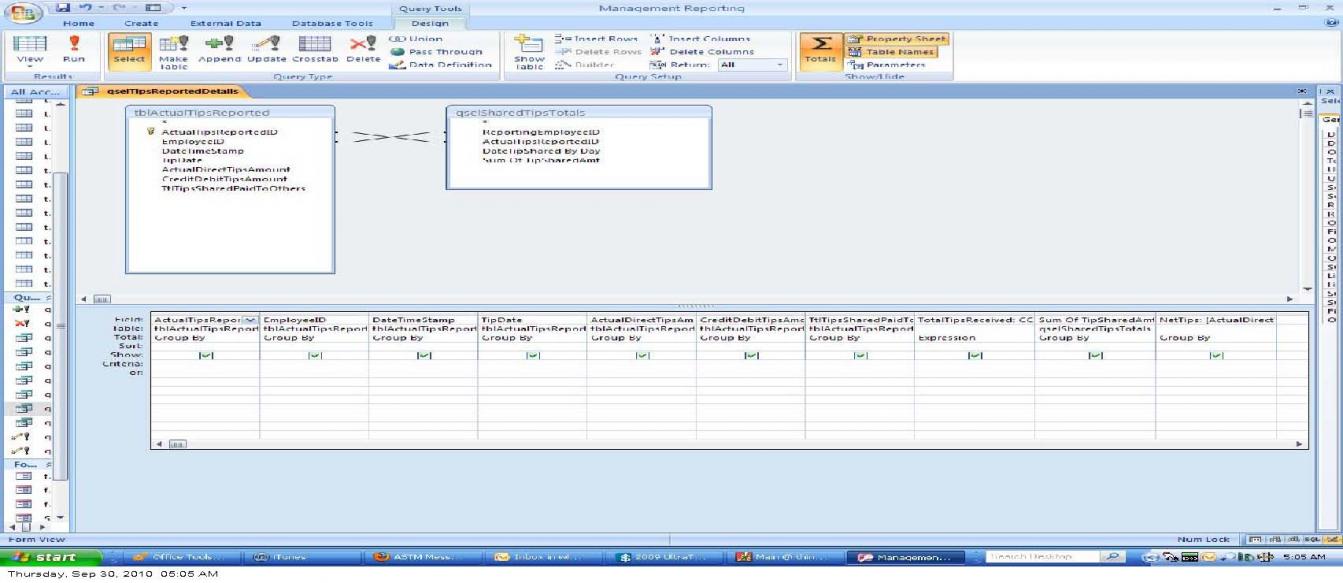Click Delete Columns in Query Setup

[x=702, y=52]
